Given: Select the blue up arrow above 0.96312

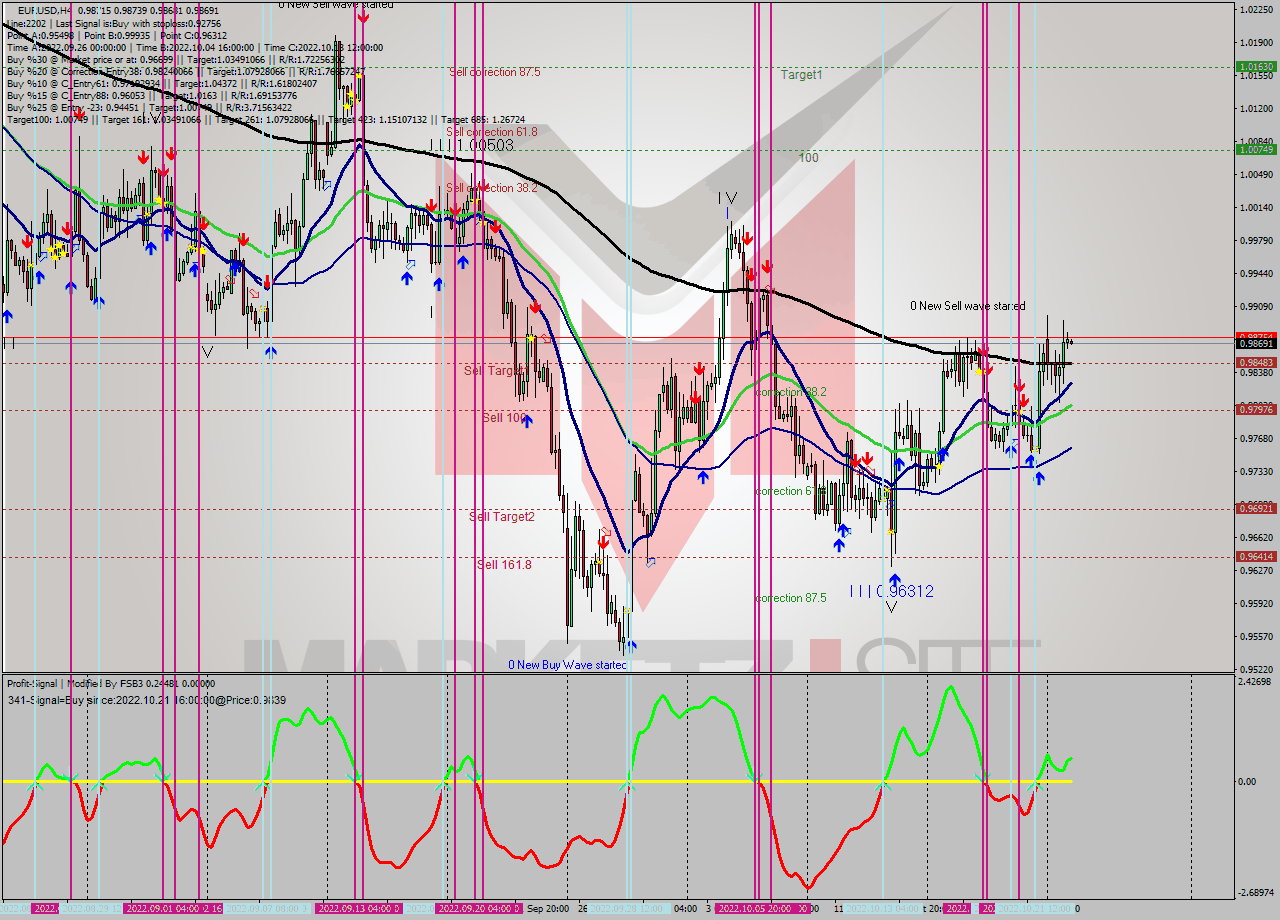Looking at the screenshot, I should pyautogui.click(x=895, y=578).
